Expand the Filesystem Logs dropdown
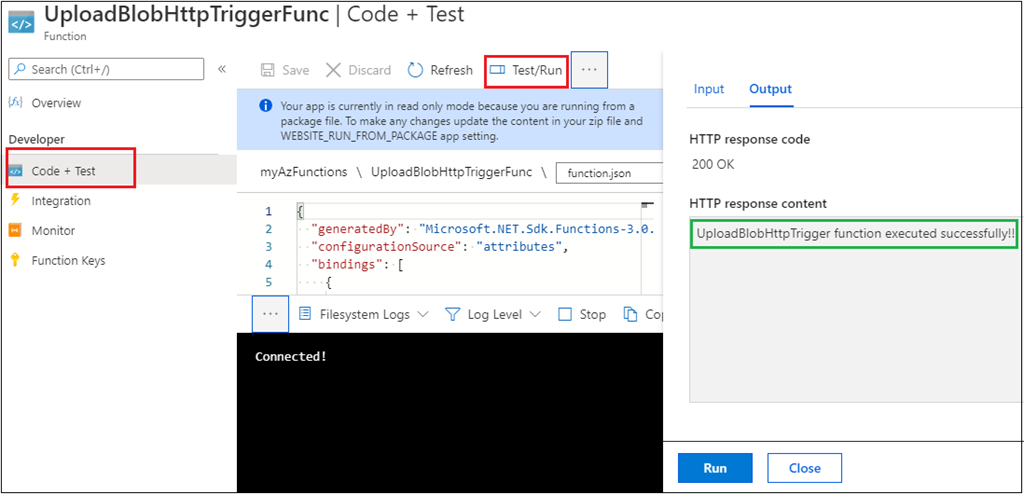The width and height of the screenshot is (1024, 495). tap(364, 314)
